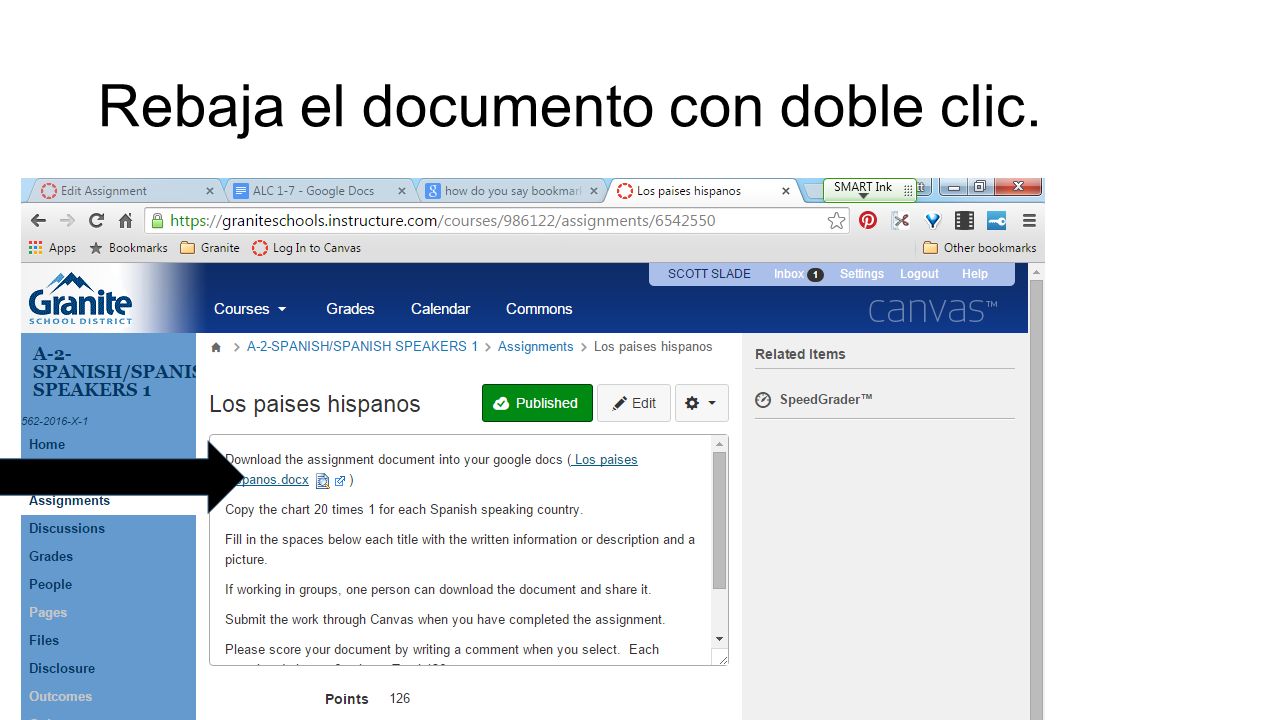Bookmark page with star icon

click(836, 221)
